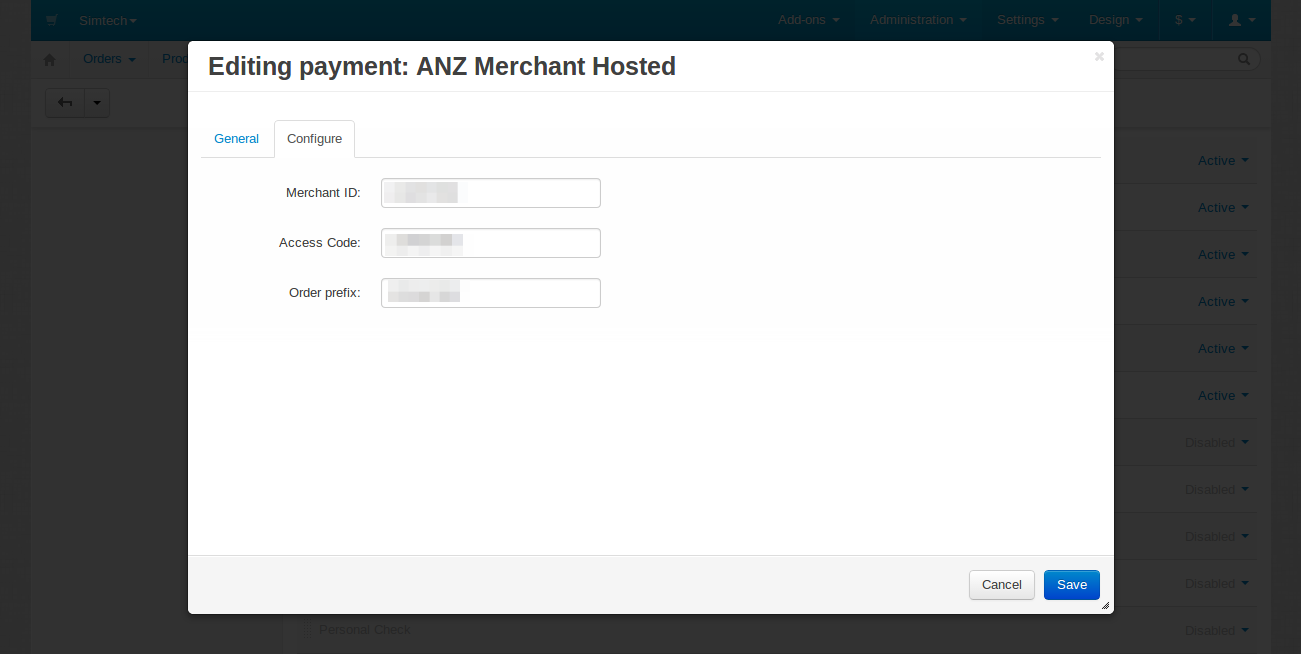This screenshot has width=1301, height=654.
Task: Switch to the General tab
Action: point(236,139)
